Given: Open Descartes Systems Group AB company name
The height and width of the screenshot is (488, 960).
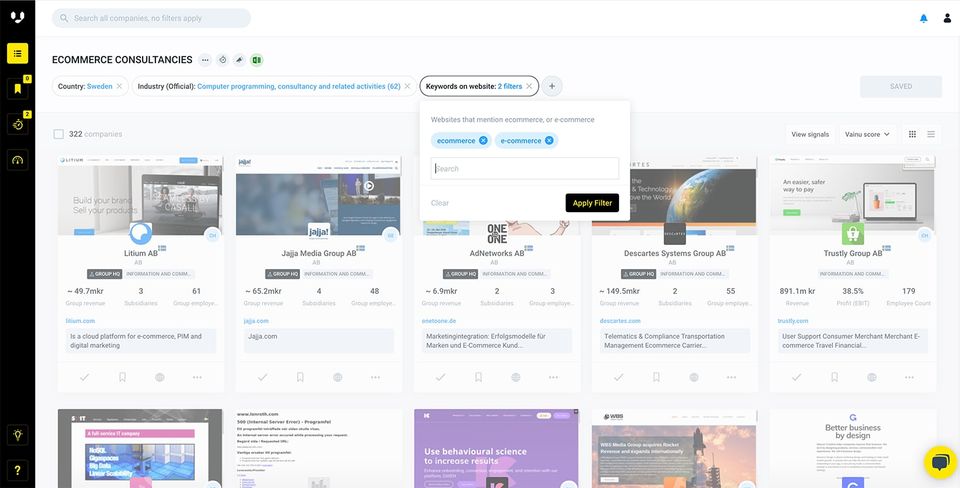Looking at the screenshot, I should [675, 253].
